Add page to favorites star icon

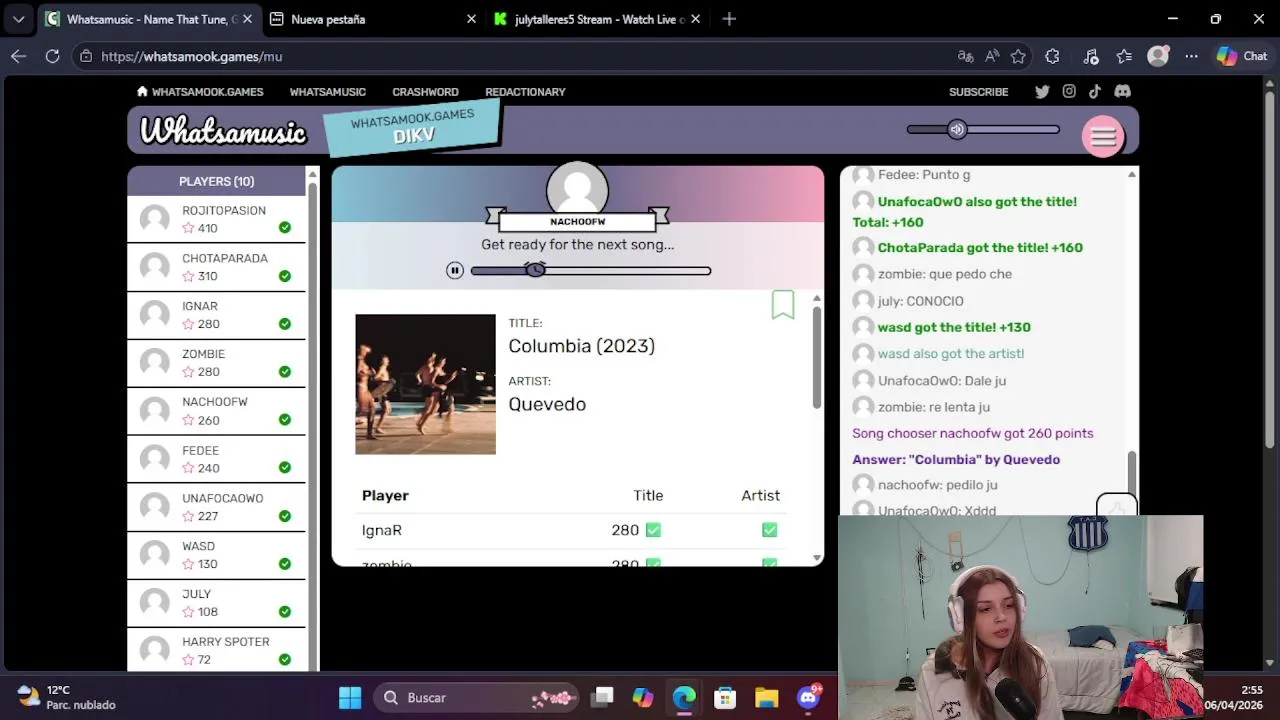(1018, 56)
